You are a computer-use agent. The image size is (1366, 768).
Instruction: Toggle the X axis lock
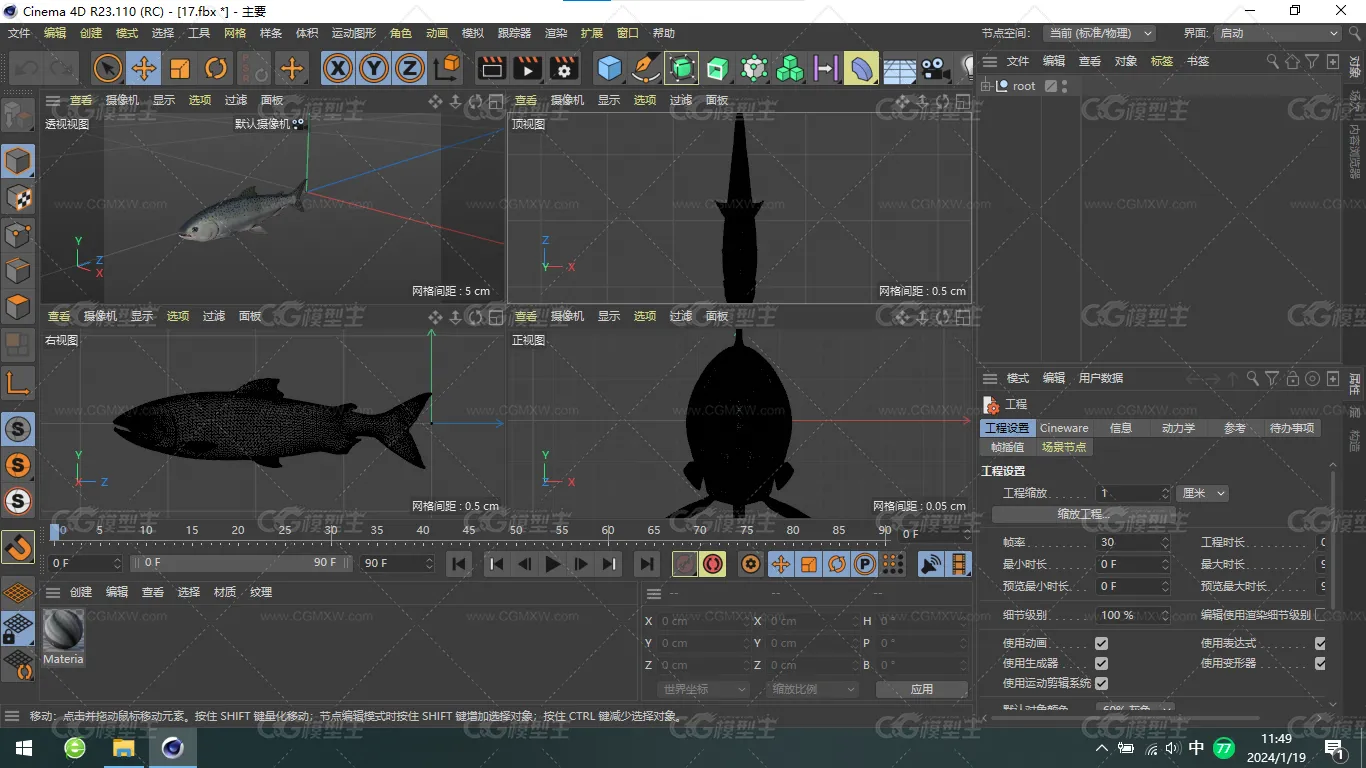338,68
